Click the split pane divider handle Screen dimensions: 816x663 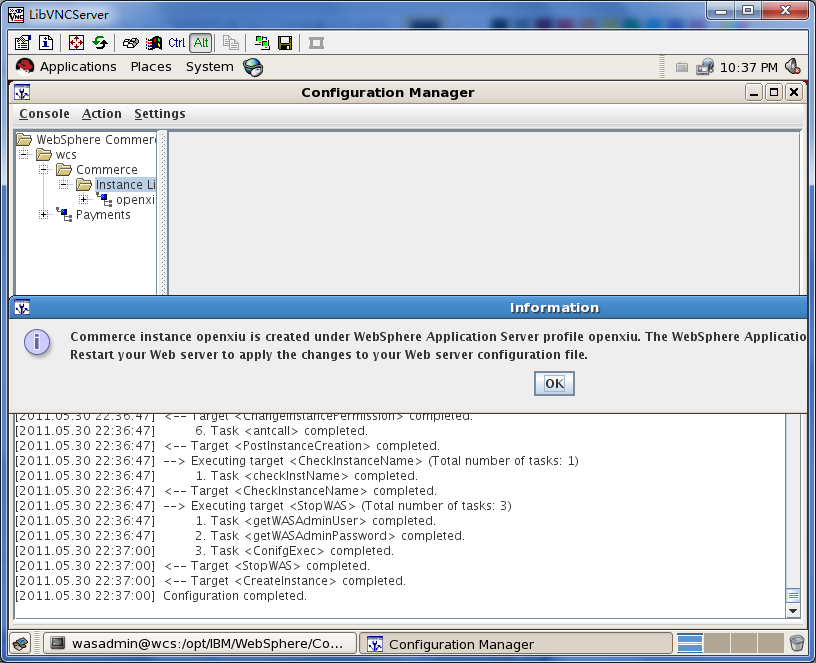[x=163, y=212]
